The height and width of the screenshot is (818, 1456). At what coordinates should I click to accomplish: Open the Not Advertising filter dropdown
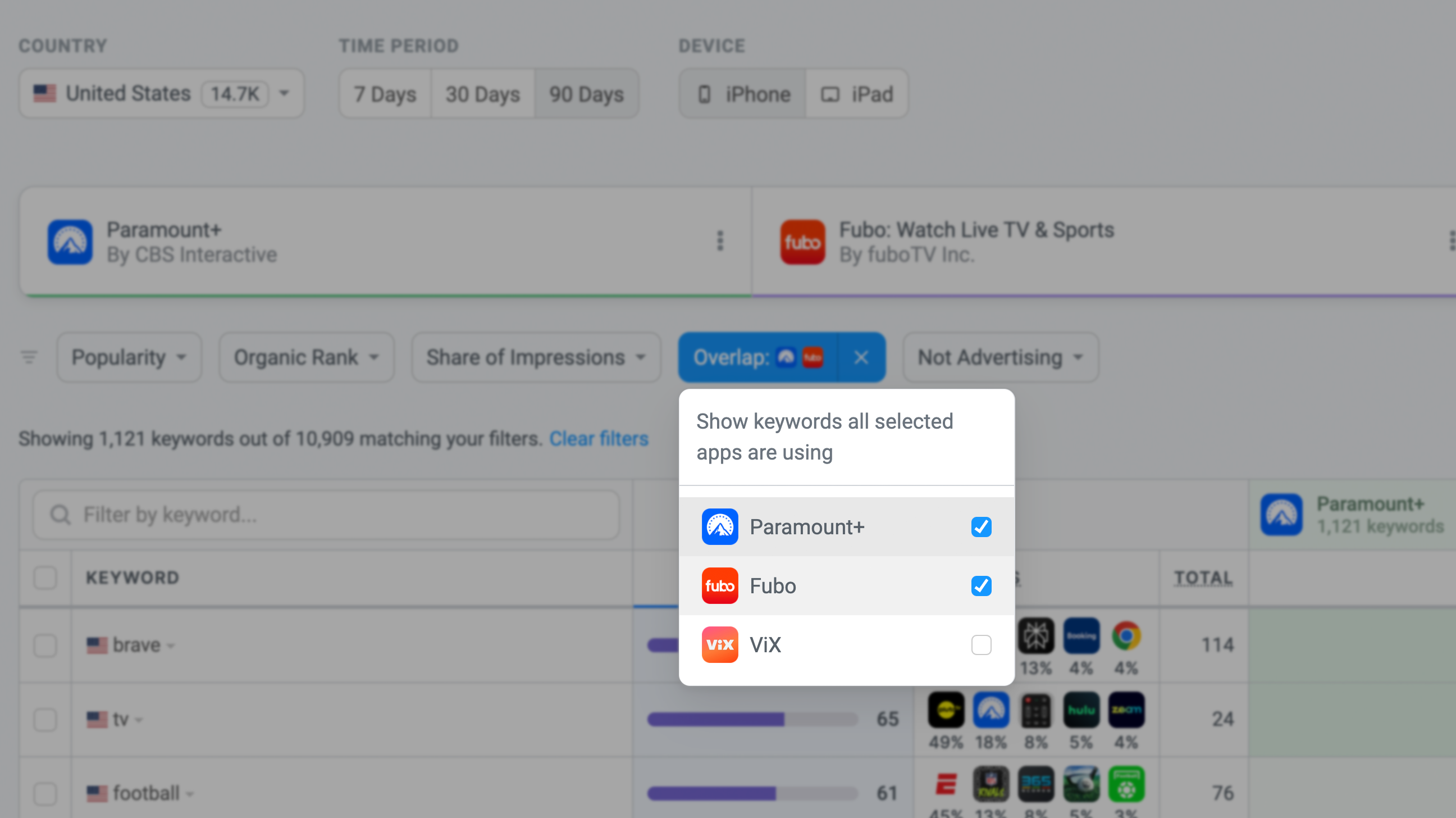(1001, 357)
